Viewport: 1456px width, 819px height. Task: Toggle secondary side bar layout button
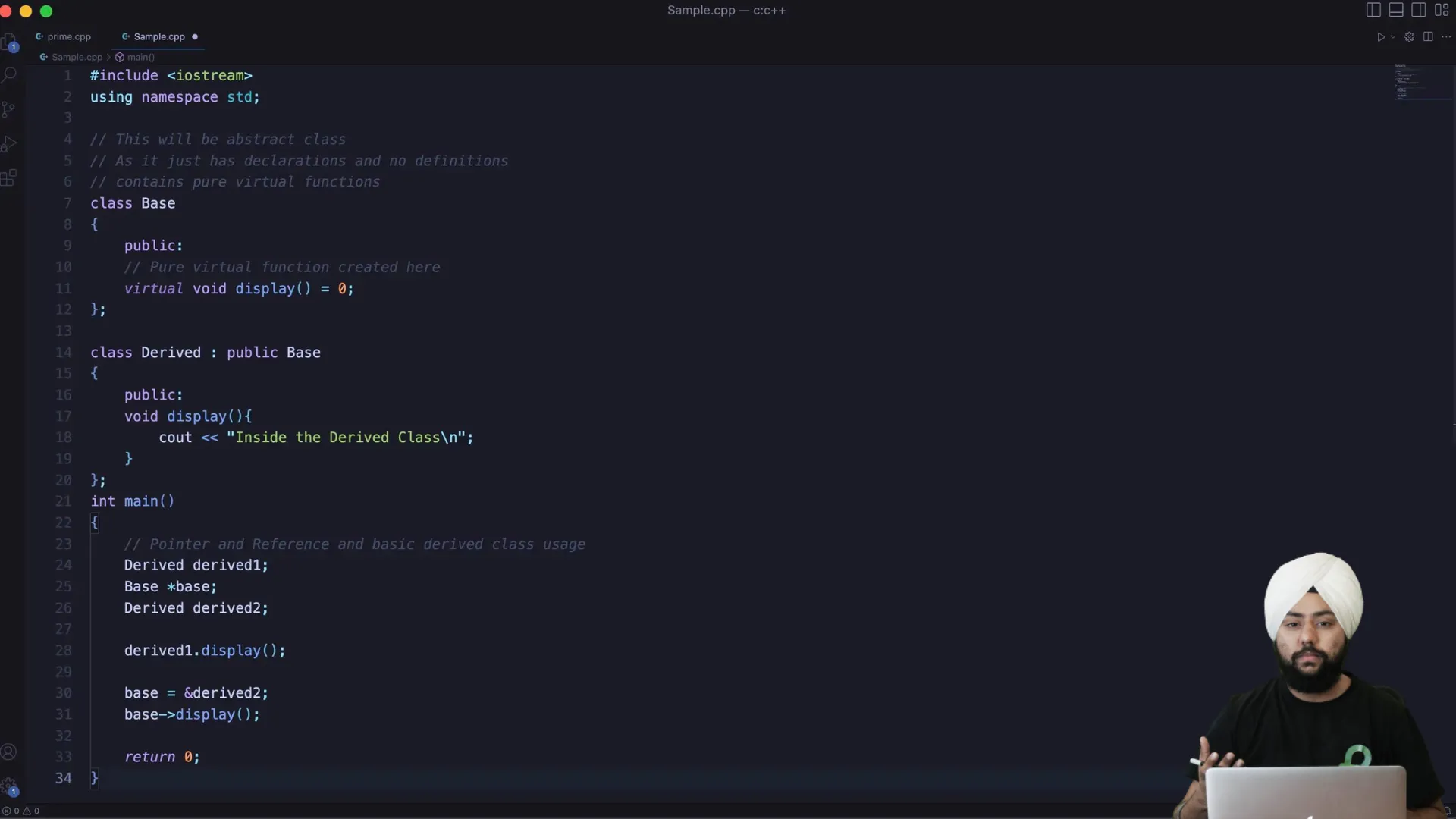coord(1419,10)
